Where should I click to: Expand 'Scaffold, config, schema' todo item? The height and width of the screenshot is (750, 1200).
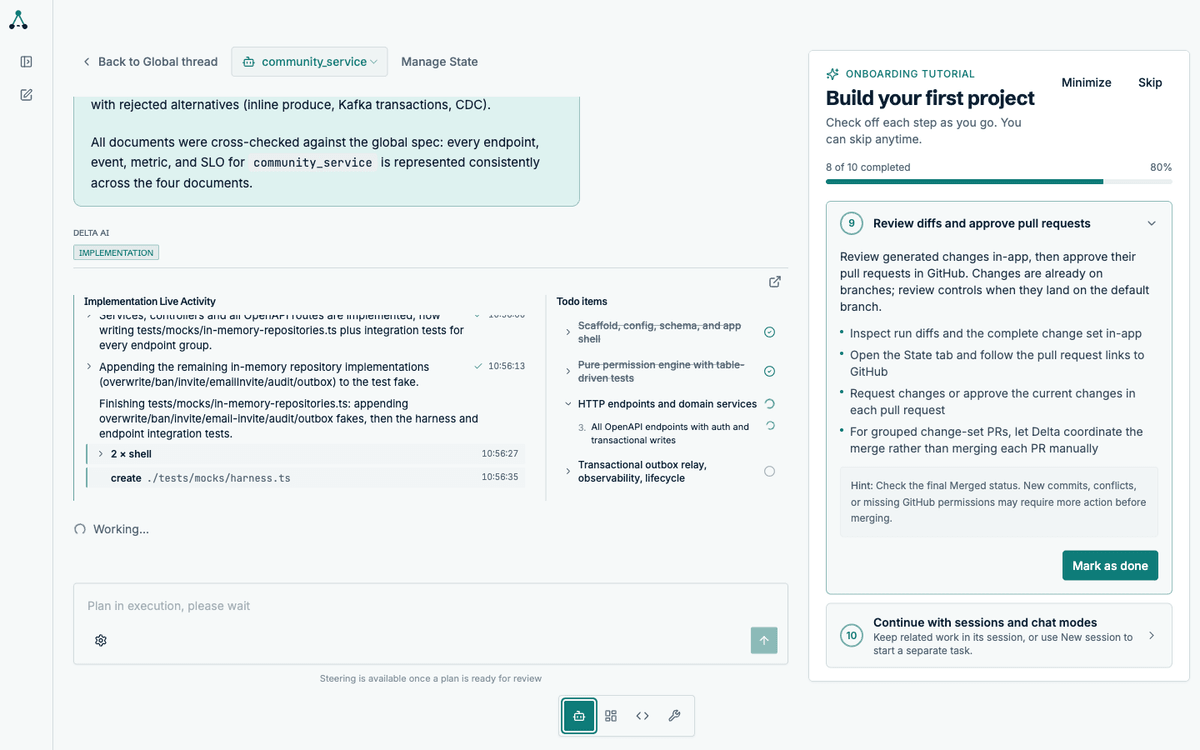(x=568, y=332)
